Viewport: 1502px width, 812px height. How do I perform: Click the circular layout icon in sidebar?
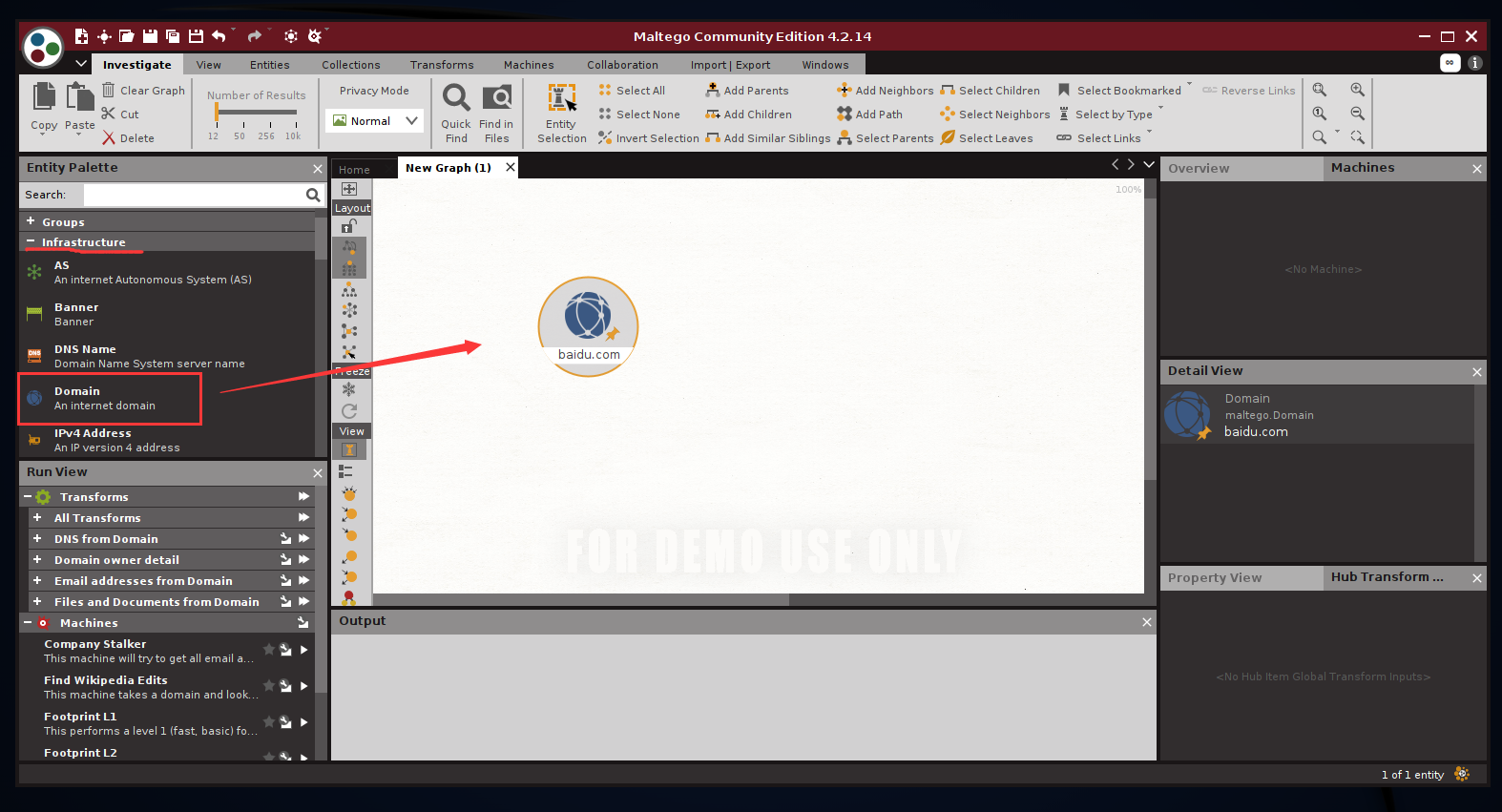click(x=349, y=310)
